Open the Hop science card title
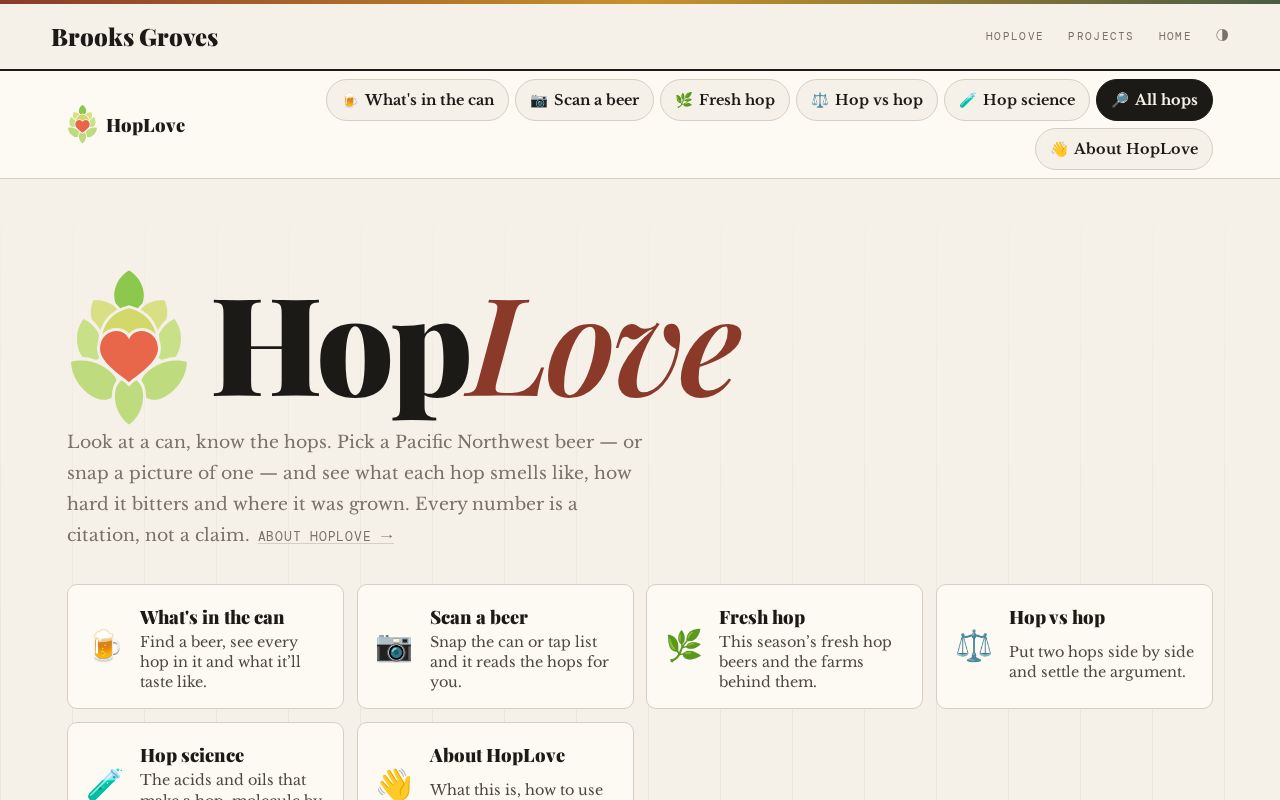This screenshot has height=800, width=1280. point(192,755)
